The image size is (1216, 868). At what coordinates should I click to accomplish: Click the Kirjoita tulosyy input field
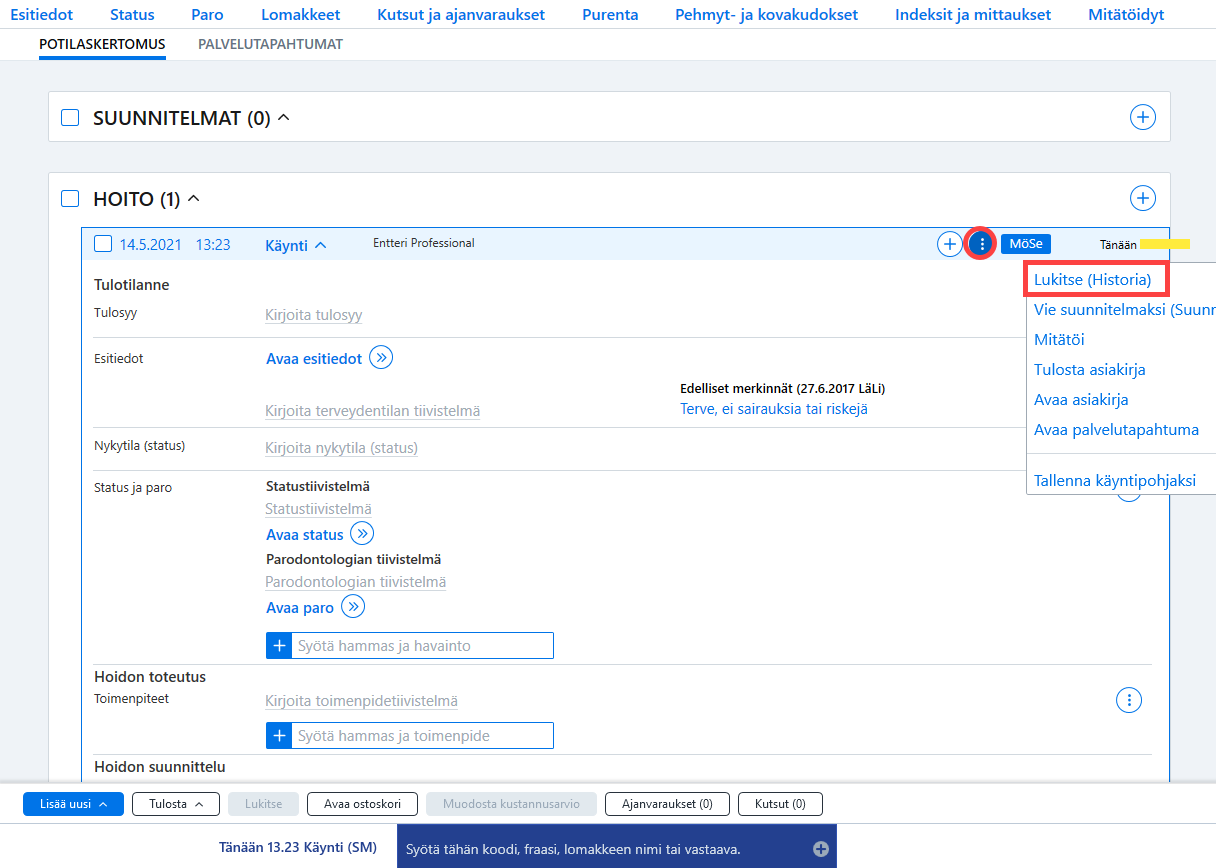(313, 315)
